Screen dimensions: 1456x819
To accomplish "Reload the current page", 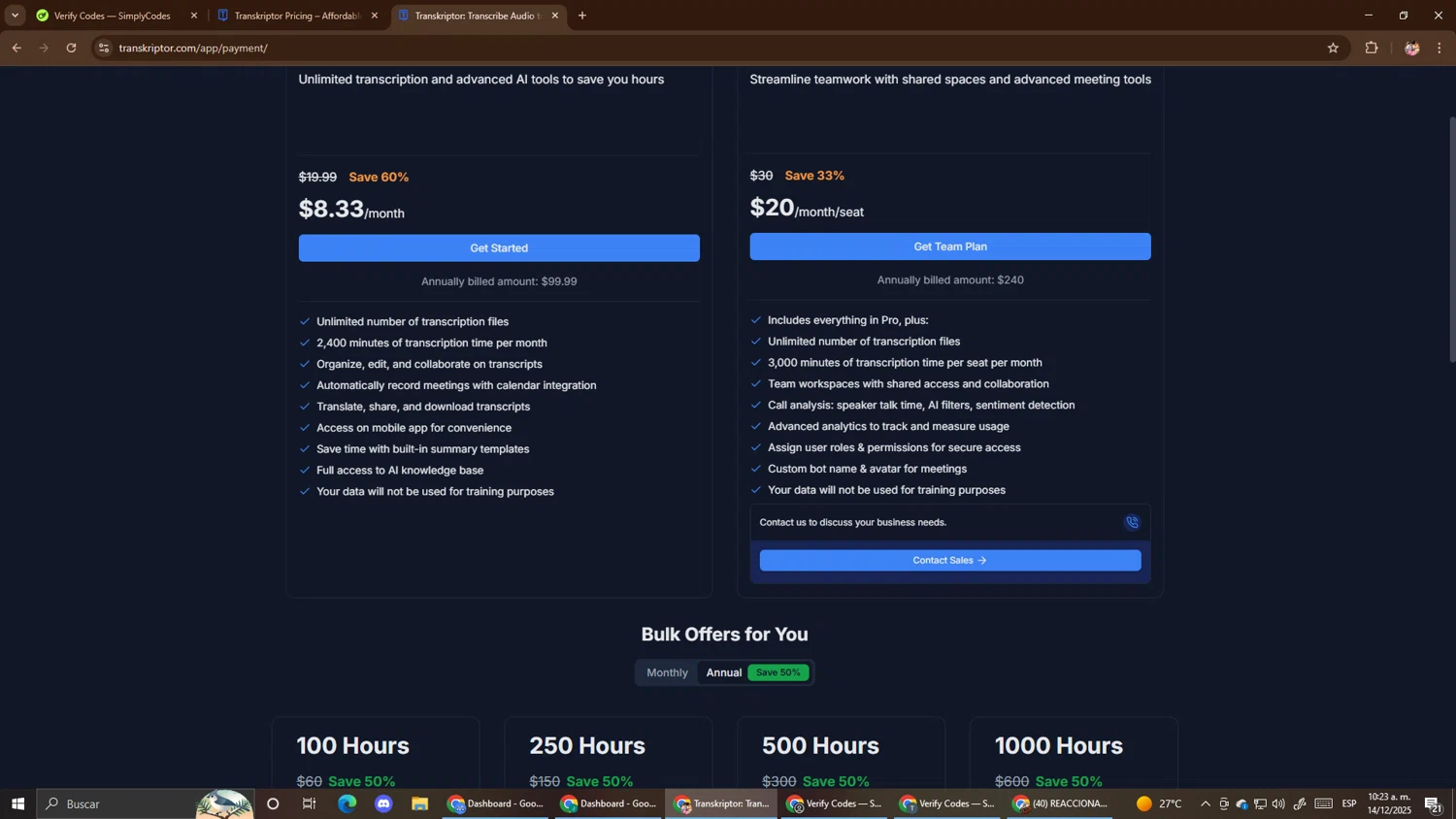I will (x=71, y=48).
